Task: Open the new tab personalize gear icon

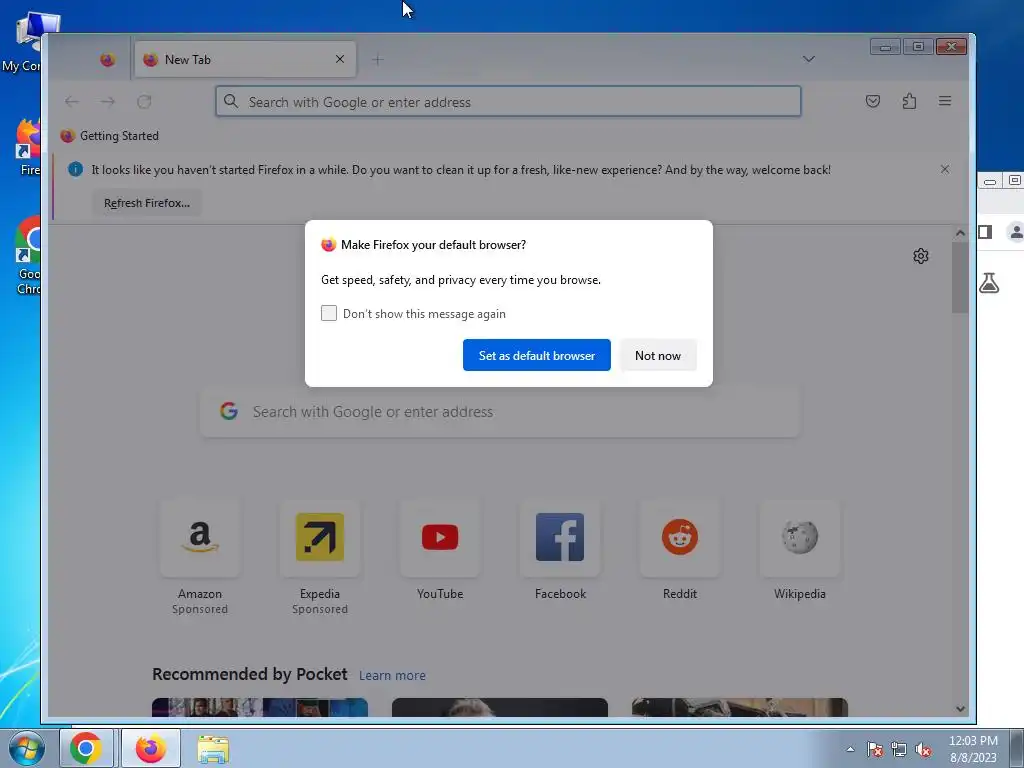Action: [921, 256]
